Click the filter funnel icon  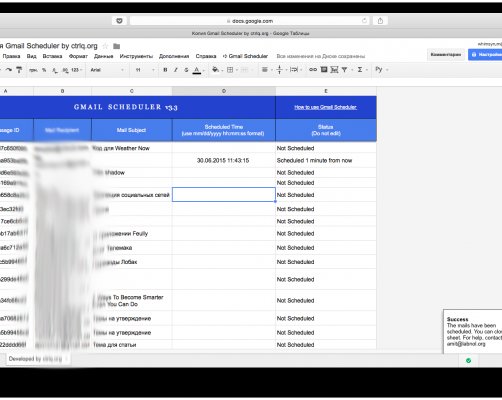tap(345, 70)
